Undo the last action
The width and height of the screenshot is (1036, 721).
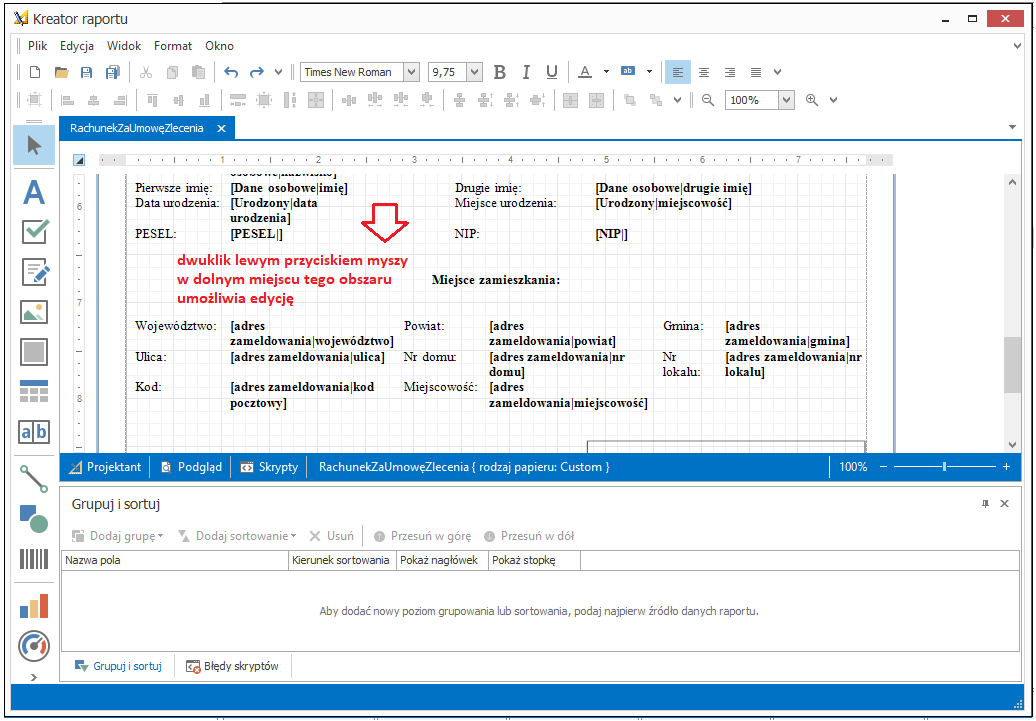231,72
